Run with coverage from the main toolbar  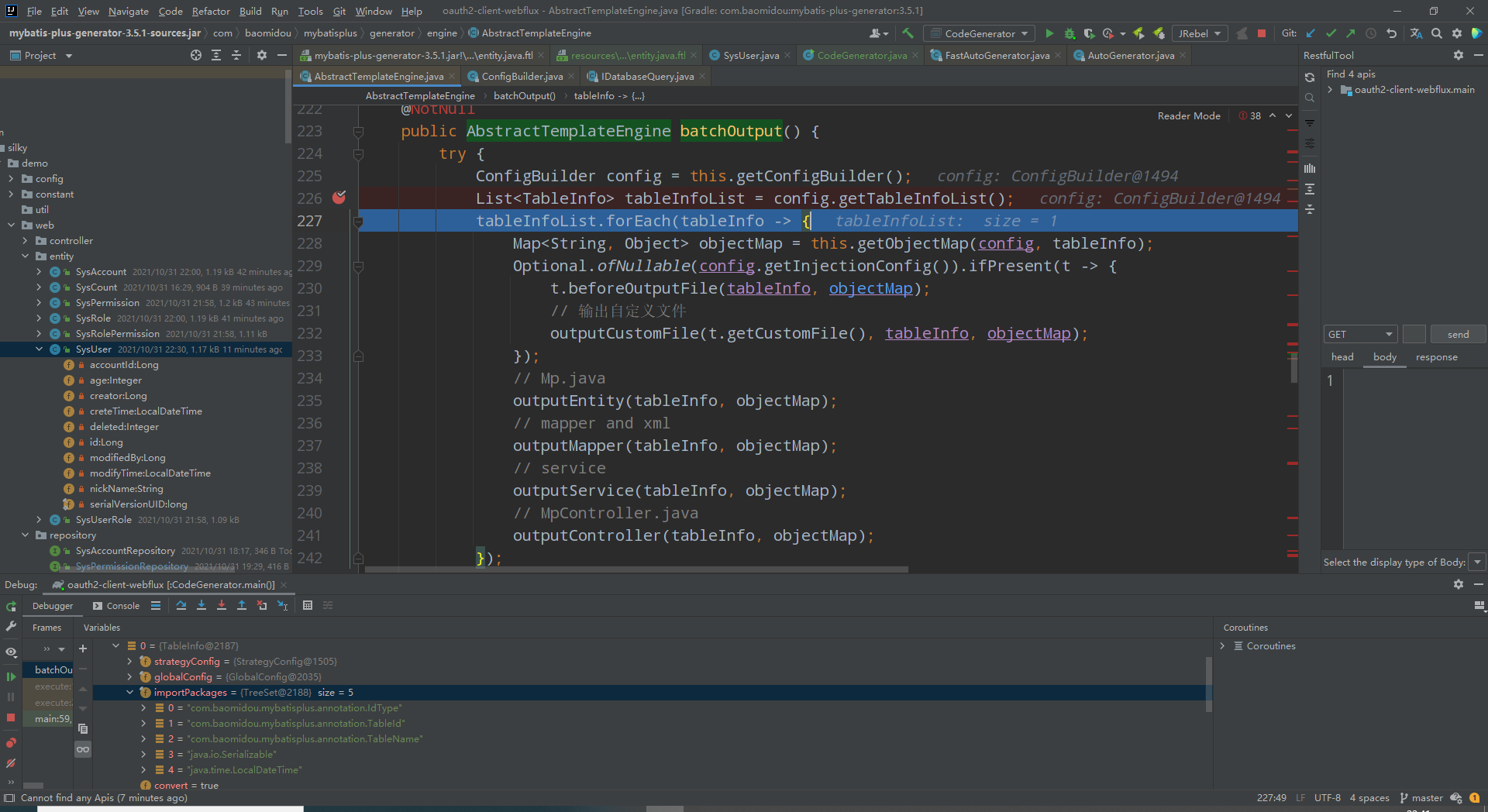[x=1089, y=33]
